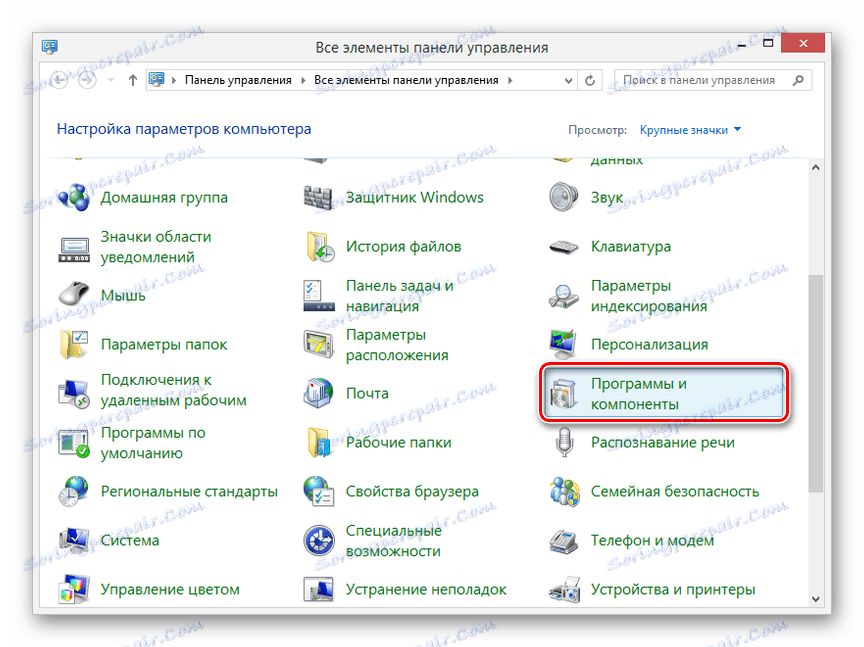This screenshot has height=647, width=864.
Task: Click the Параметры папок folder icon
Action: coord(74,344)
